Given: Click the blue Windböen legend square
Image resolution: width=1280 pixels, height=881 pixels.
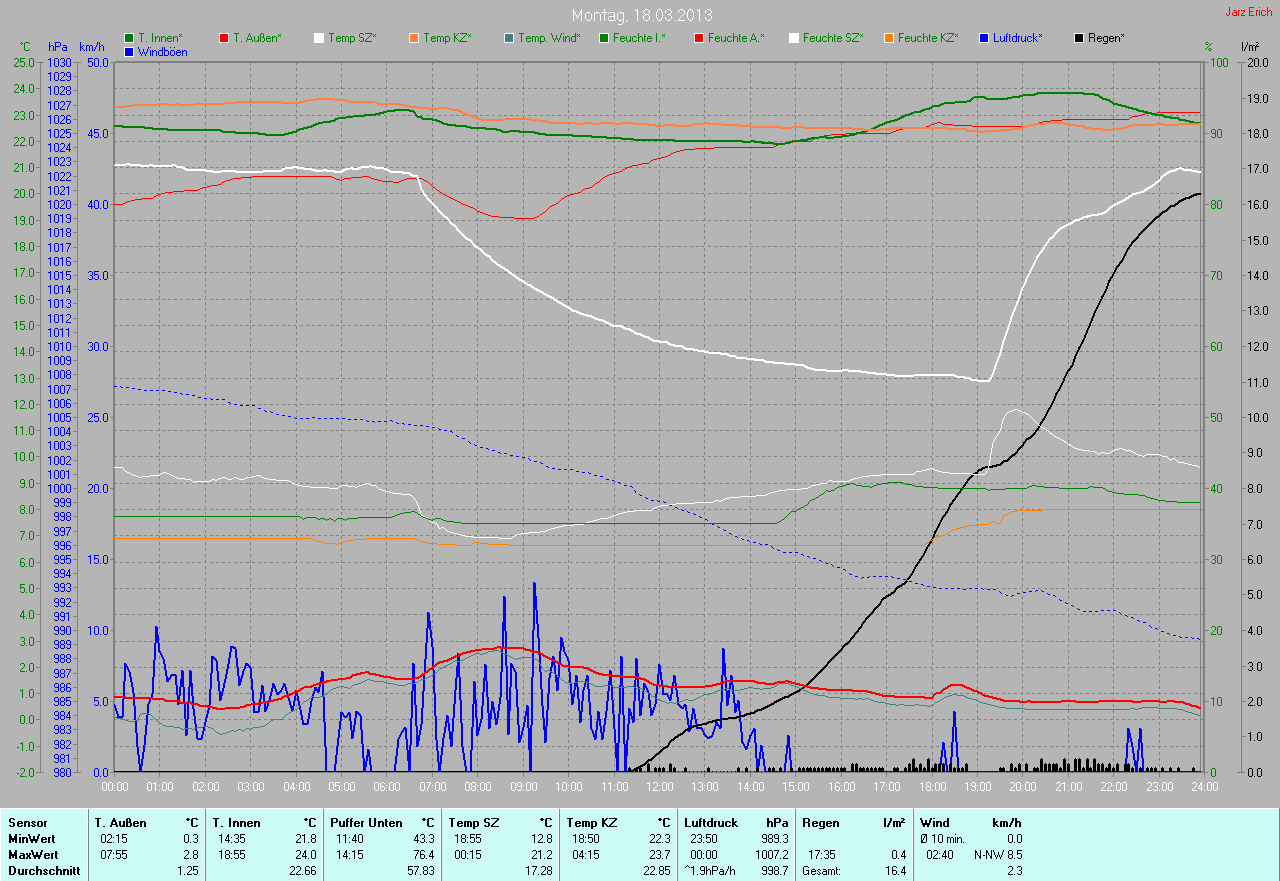Looking at the screenshot, I should pos(129,51).
